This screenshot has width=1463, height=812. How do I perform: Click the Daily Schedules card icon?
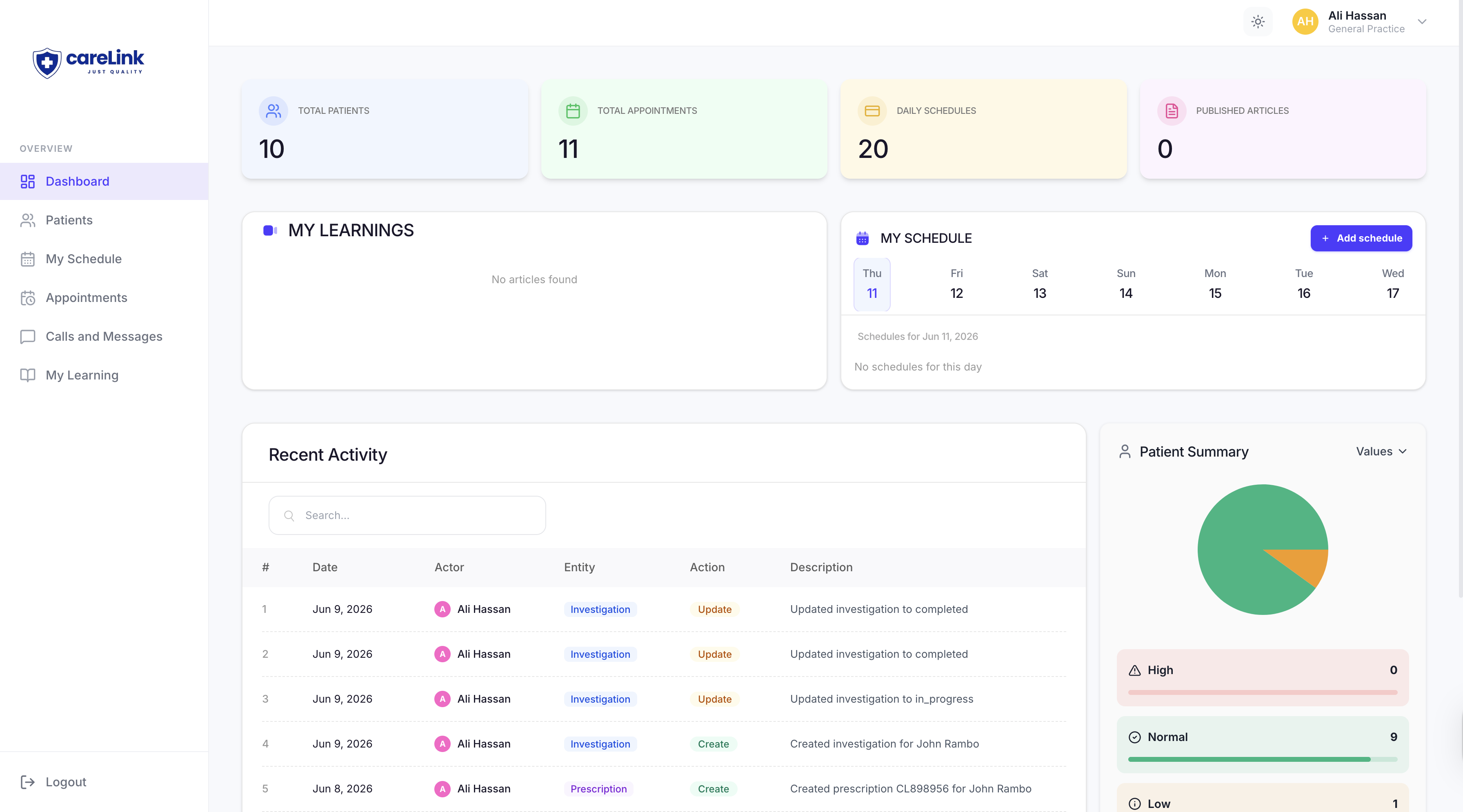[x=872, y=111]
